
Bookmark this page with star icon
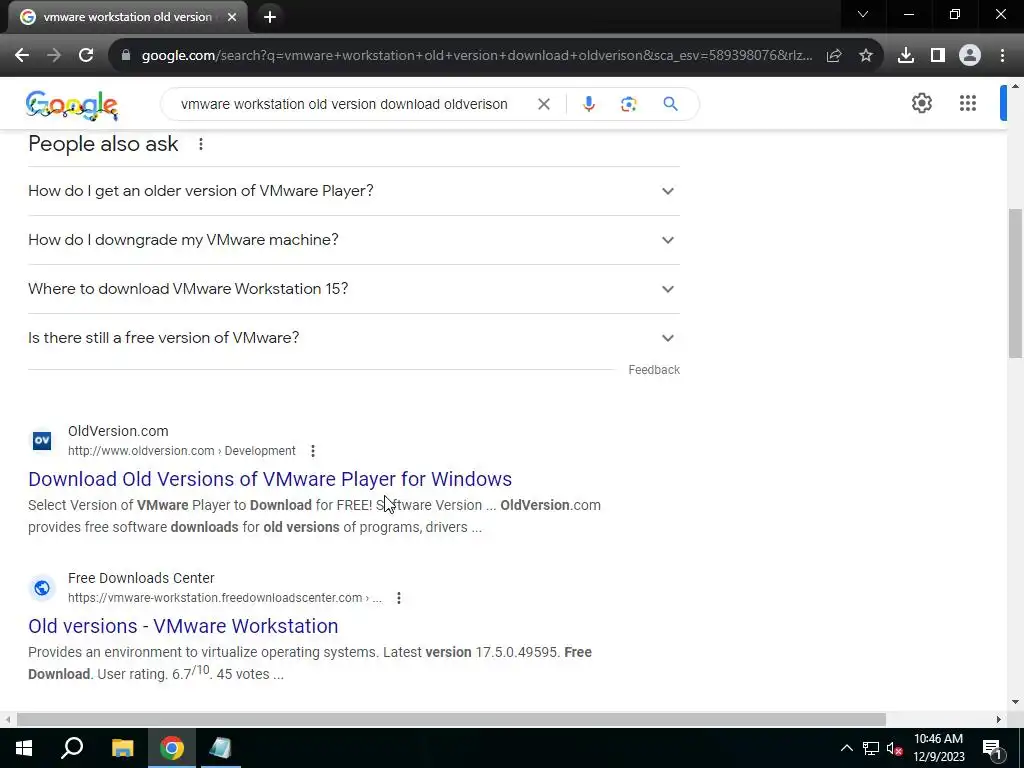(866, 56)
